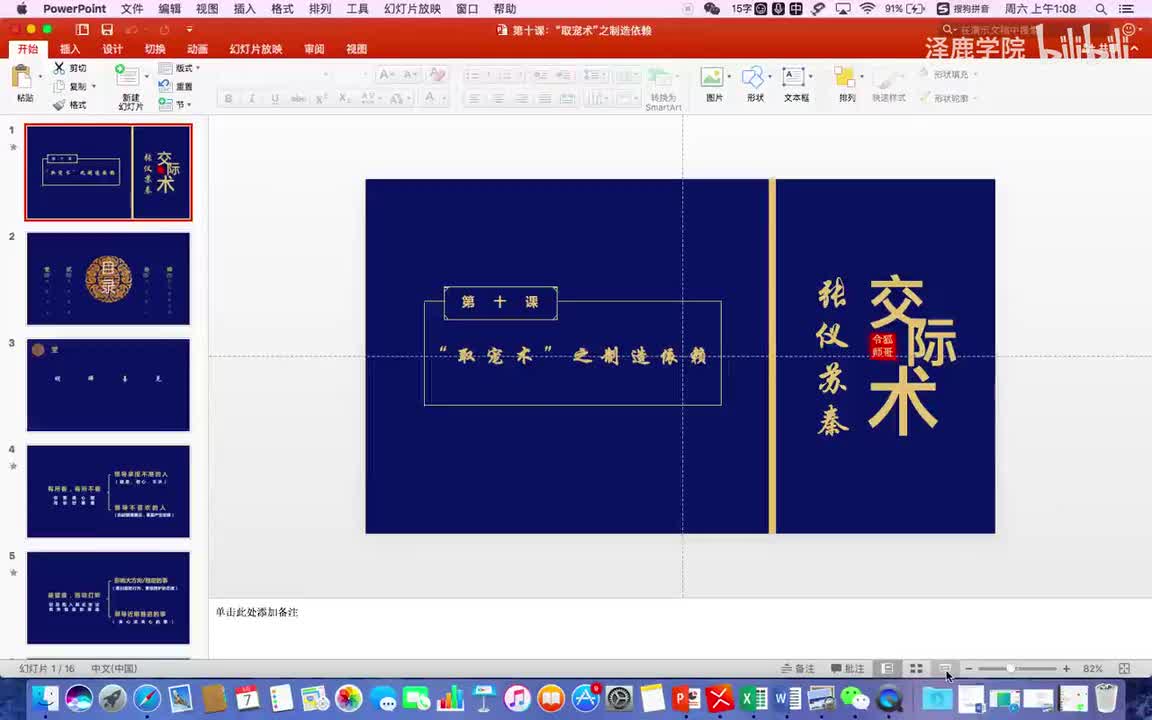Image resolution: width=1152 pixels, height=720 pixels.
Task: Open the Slide Show (幻灯片放映) ribbon tab
Action: pos(256,49)
